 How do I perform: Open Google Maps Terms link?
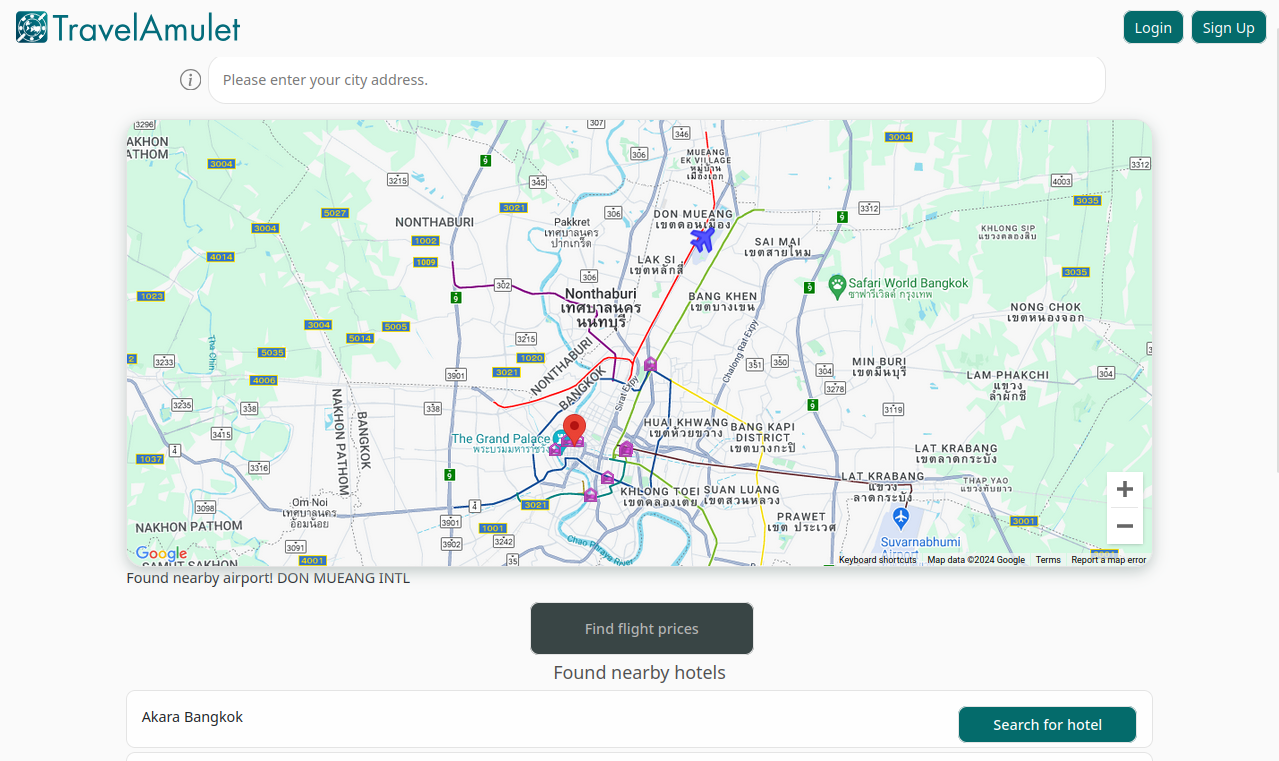pyautogui.click(x=1047, y=560)
